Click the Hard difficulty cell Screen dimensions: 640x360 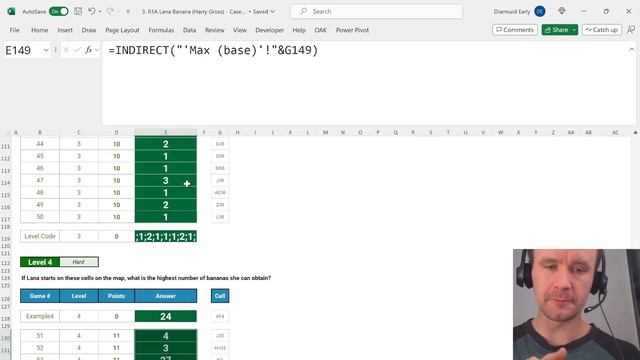79,262
